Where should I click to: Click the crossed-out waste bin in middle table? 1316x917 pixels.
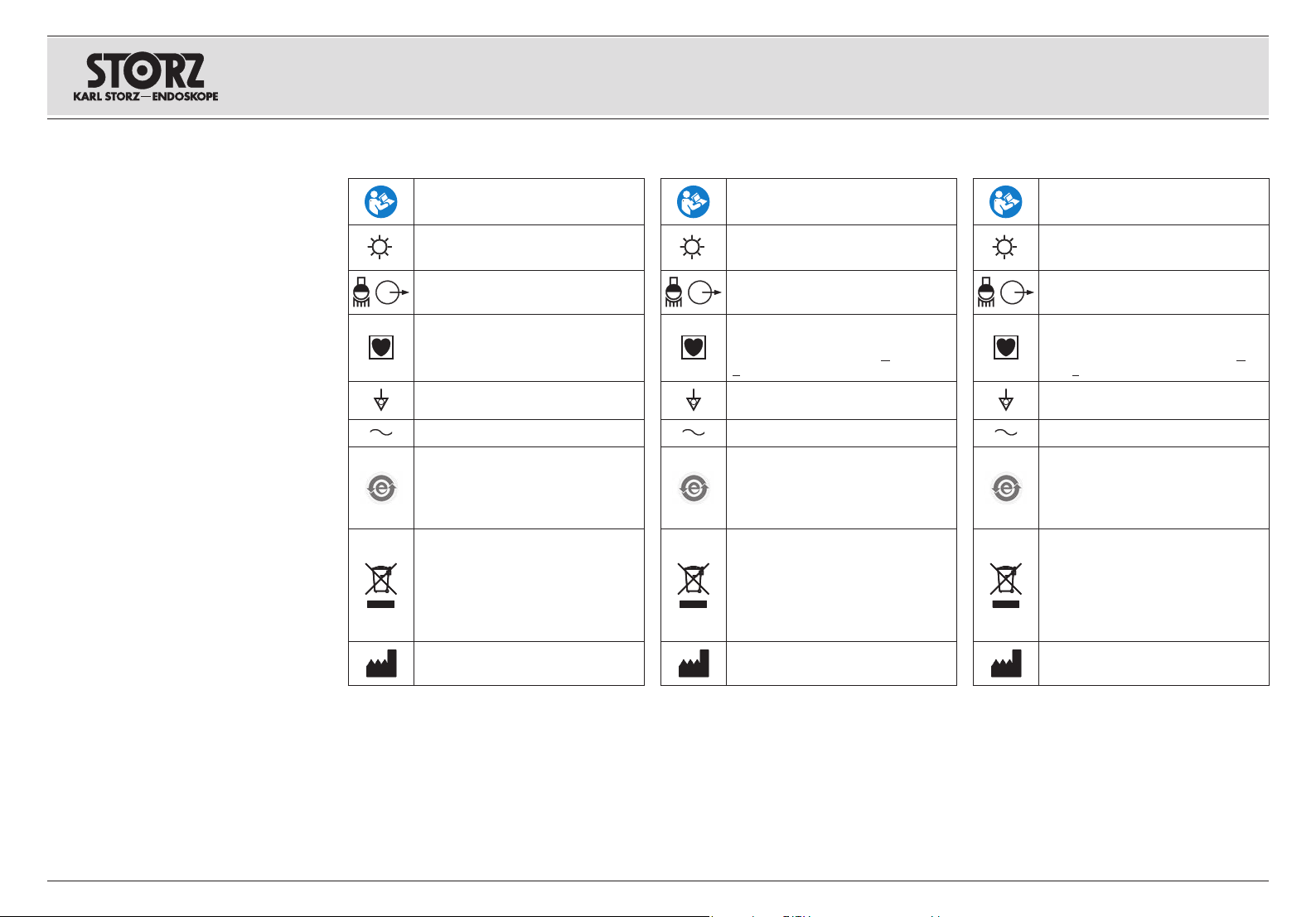(694, 585)
